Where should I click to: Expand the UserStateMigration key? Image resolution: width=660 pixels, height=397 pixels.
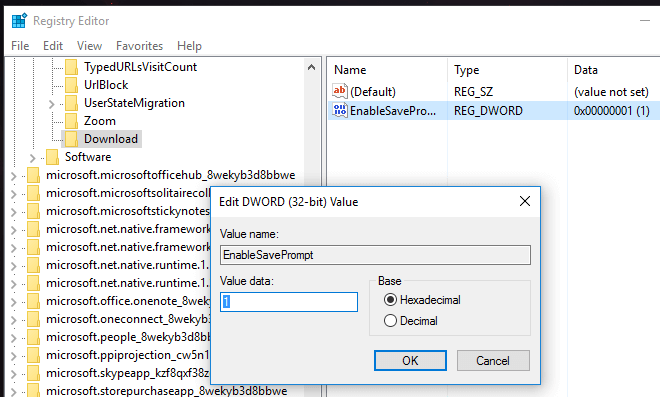(51, 104)
